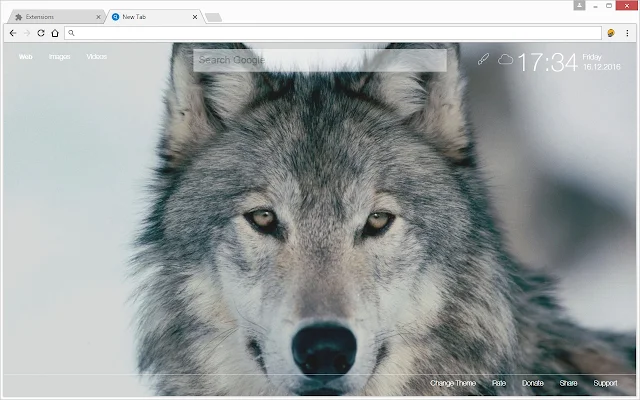Viewport: 640px width, 400px height.
Task: Click the pen customize icon
Action: pyautogui.click(x=483, y=60)
